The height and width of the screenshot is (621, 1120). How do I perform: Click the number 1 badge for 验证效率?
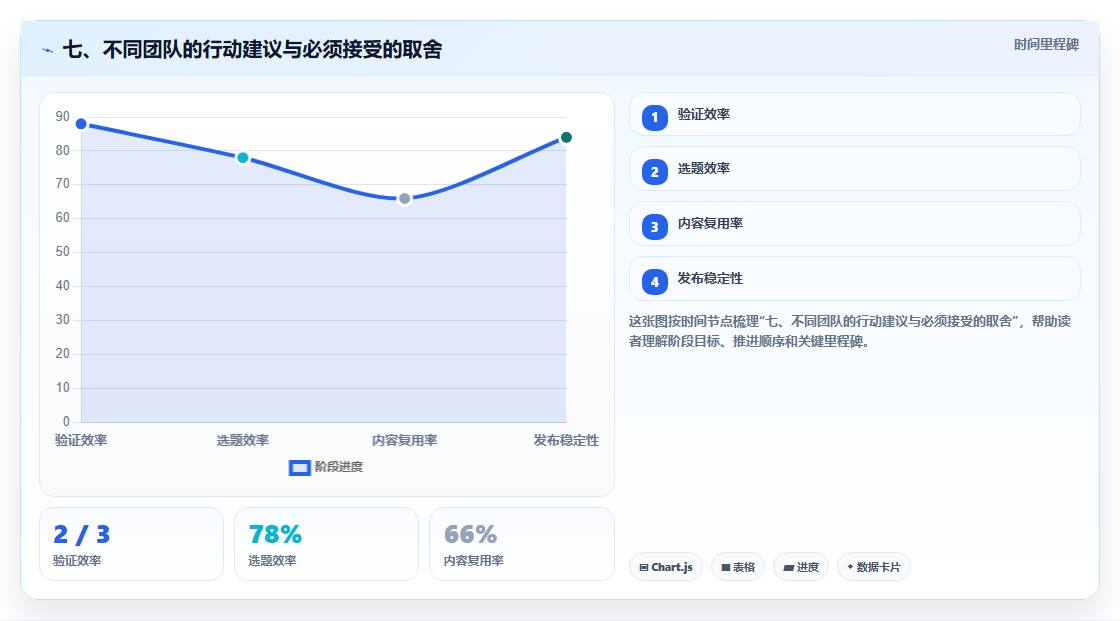pos(654,118)
